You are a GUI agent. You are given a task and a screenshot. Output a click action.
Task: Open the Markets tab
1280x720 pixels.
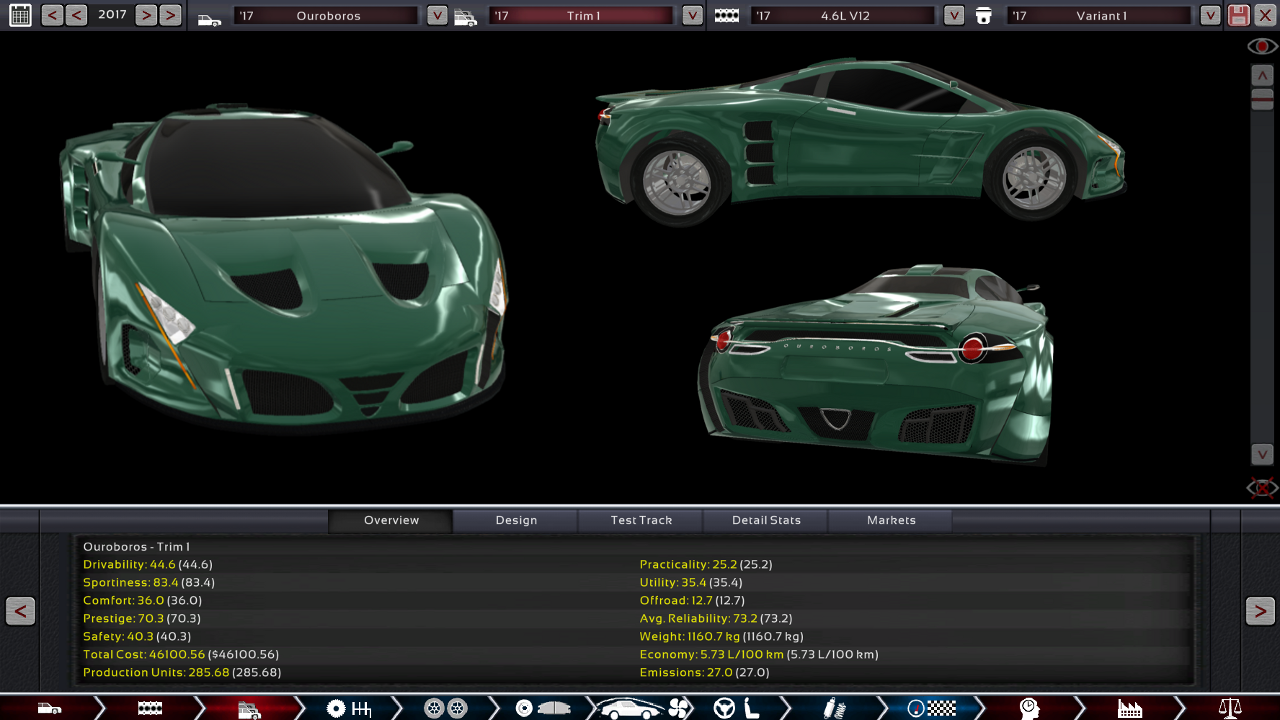891,520
